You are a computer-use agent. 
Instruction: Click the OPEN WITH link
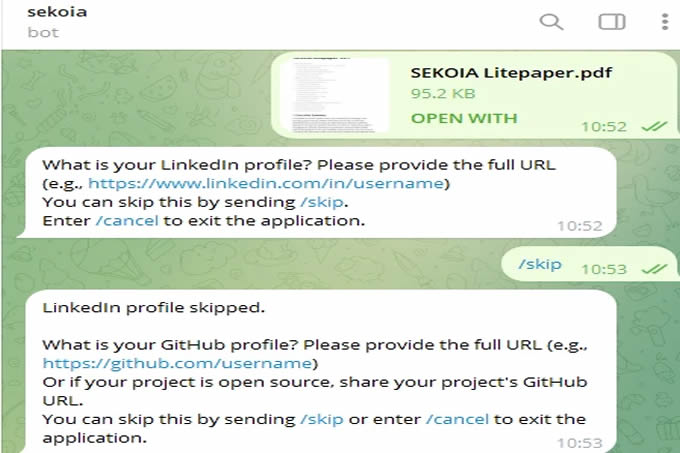pos(464,118)
